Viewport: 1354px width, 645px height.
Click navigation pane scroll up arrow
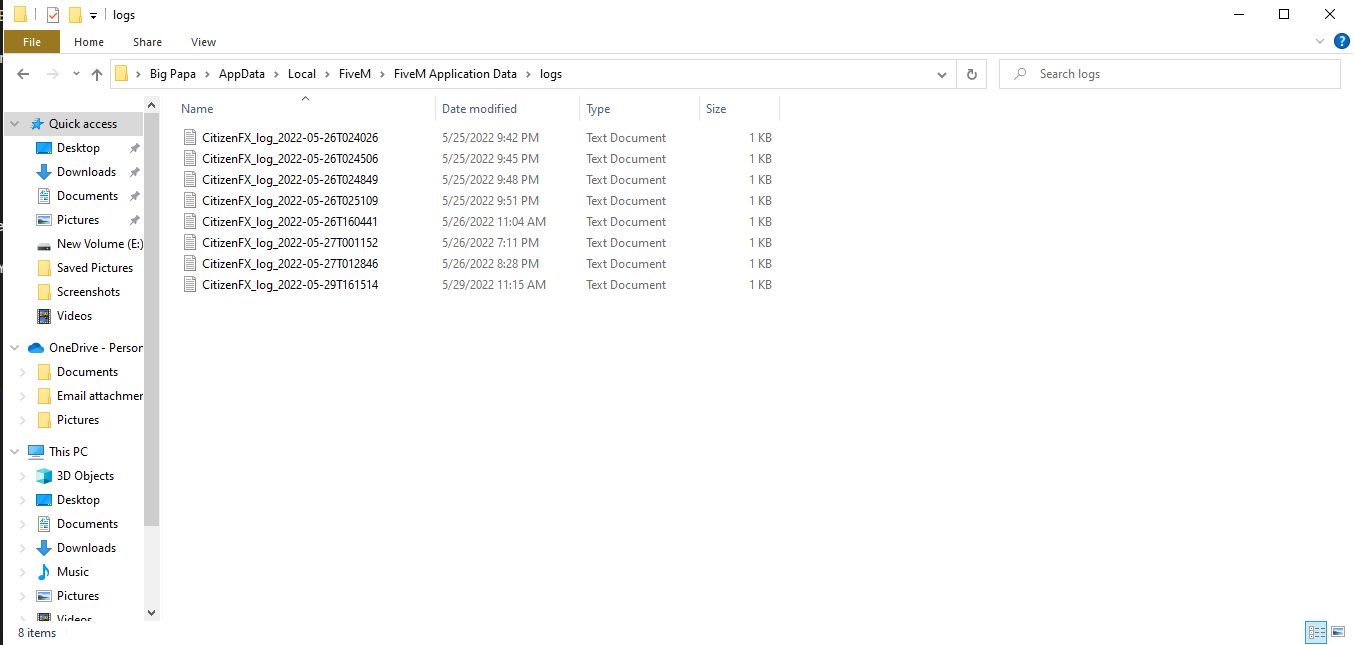click(x=152, y=104)
